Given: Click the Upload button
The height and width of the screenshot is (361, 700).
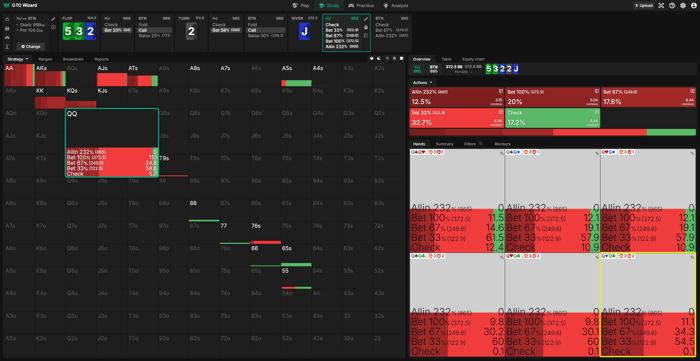Looking at the screenshot, I should (643, 6).
